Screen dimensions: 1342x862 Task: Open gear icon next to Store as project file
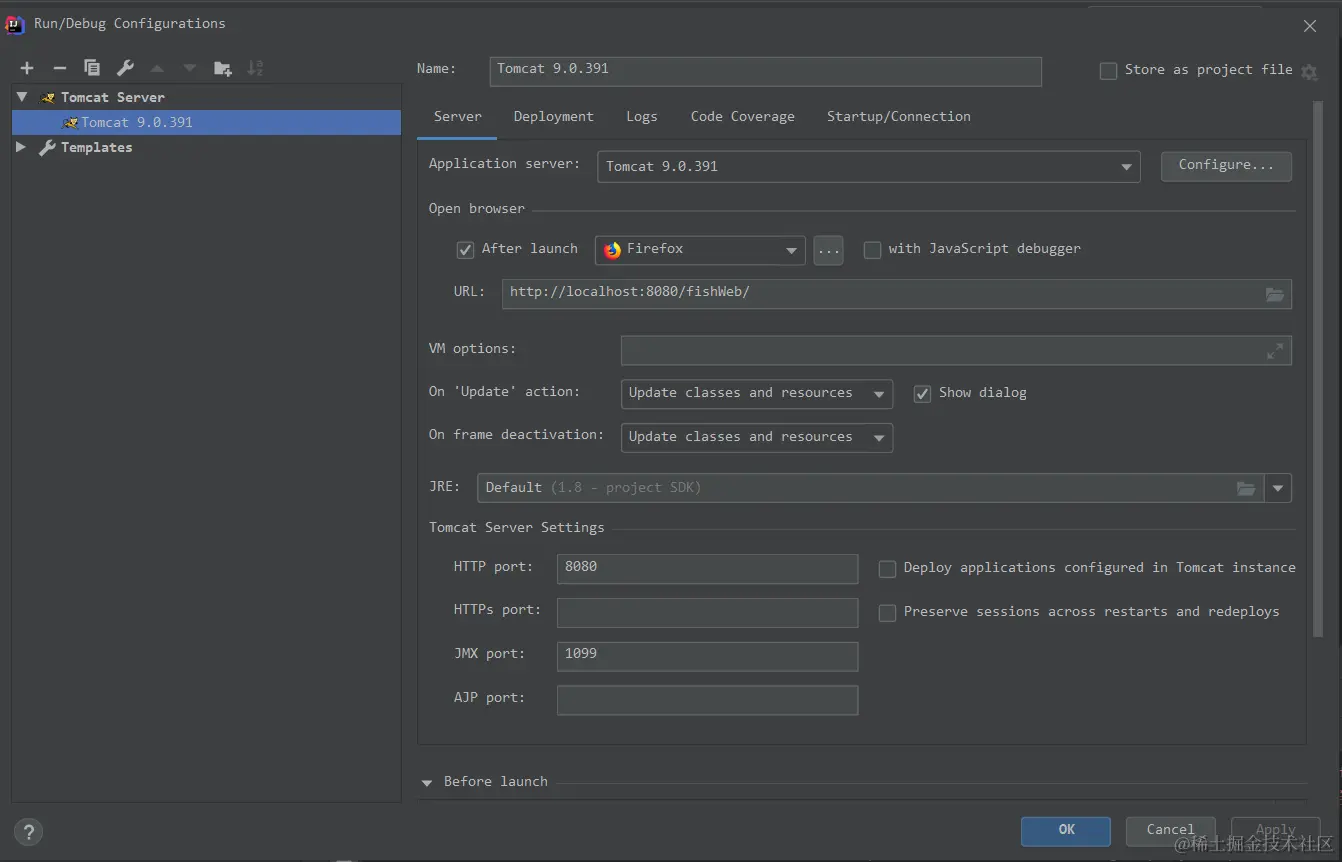pyautogui.click(x=1309, y=72)
